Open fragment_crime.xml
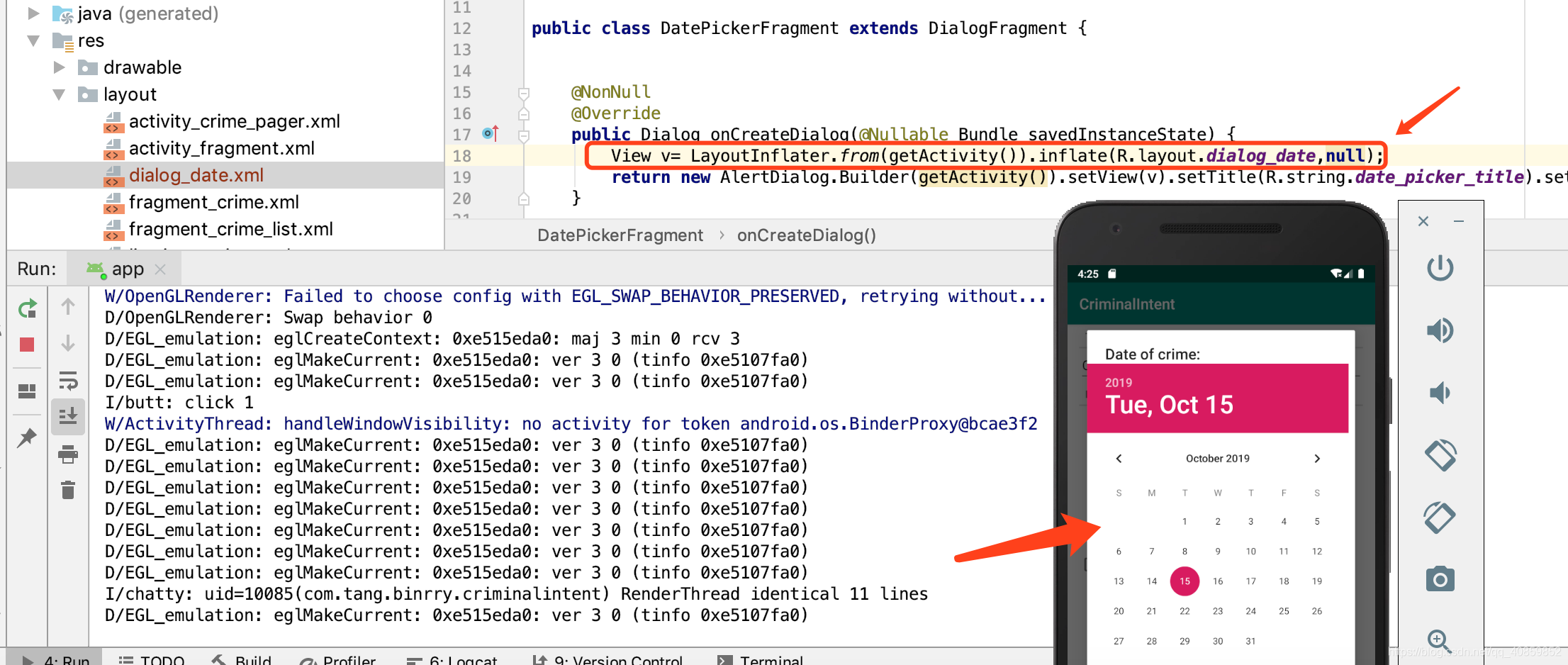This screenshot has width=1568, height=665. 213,202
